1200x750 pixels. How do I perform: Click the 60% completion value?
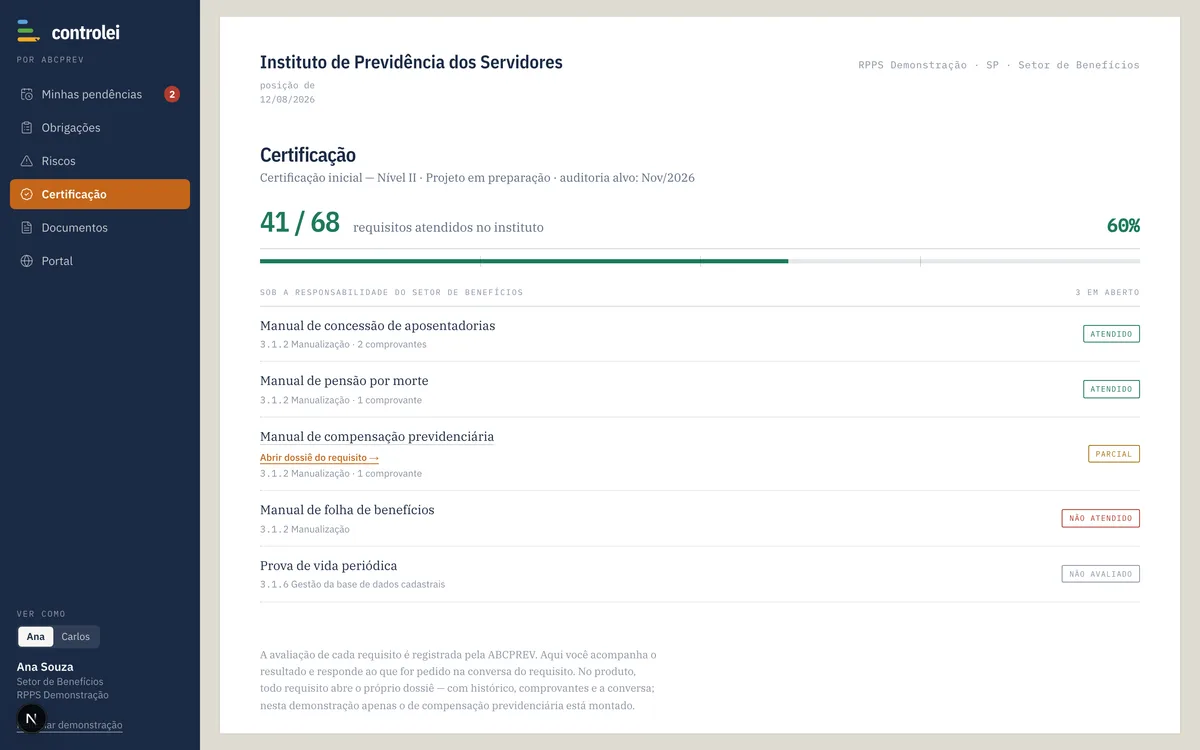pos(1123,226)
